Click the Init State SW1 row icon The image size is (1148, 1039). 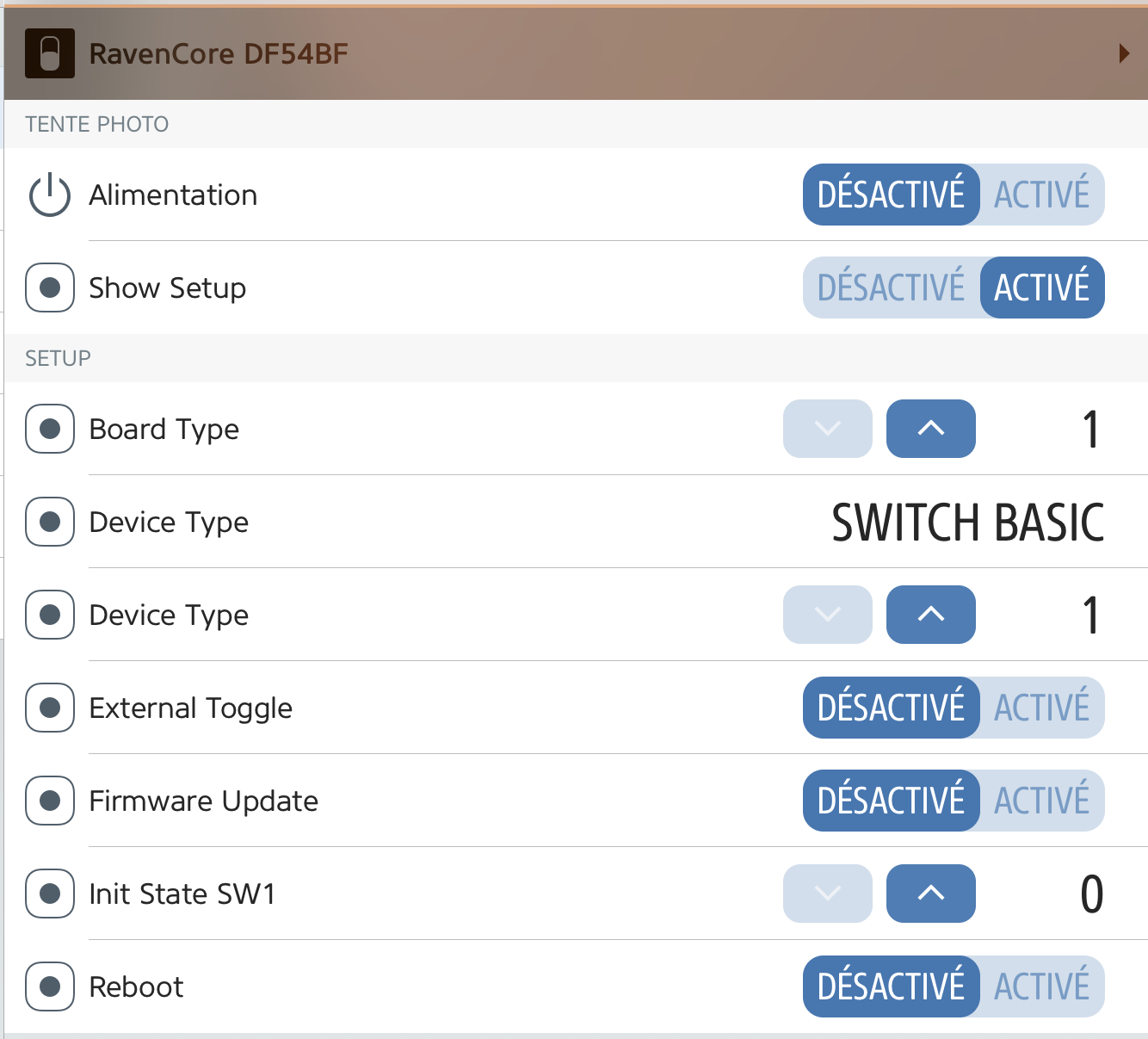tap(50, 894)
